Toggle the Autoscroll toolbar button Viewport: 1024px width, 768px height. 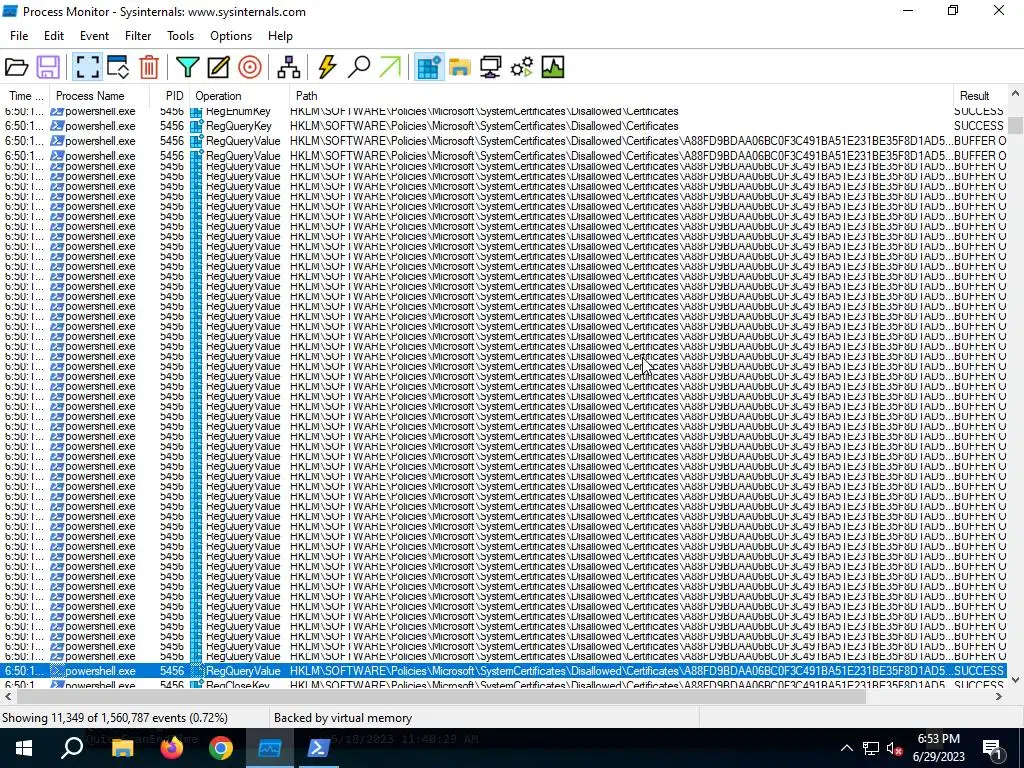(x=118, y=67)
